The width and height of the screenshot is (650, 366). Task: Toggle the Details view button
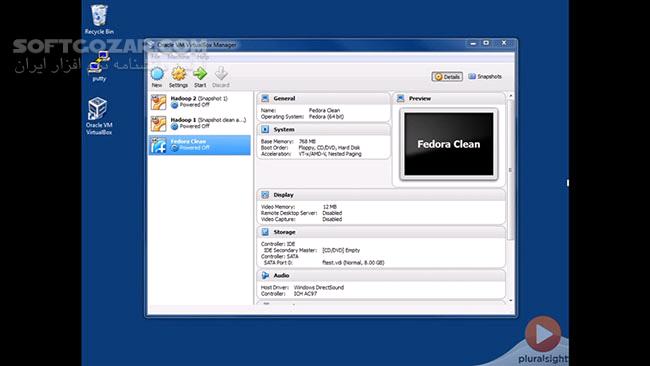tap(447, 77)
